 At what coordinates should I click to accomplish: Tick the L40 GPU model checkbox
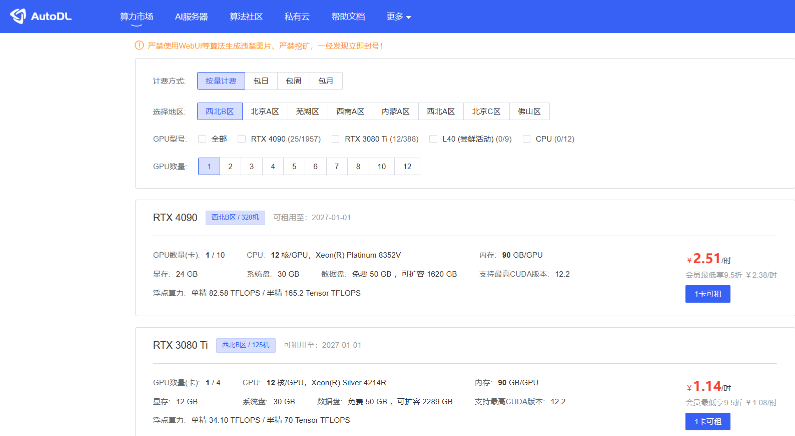(x=433, y=139)
